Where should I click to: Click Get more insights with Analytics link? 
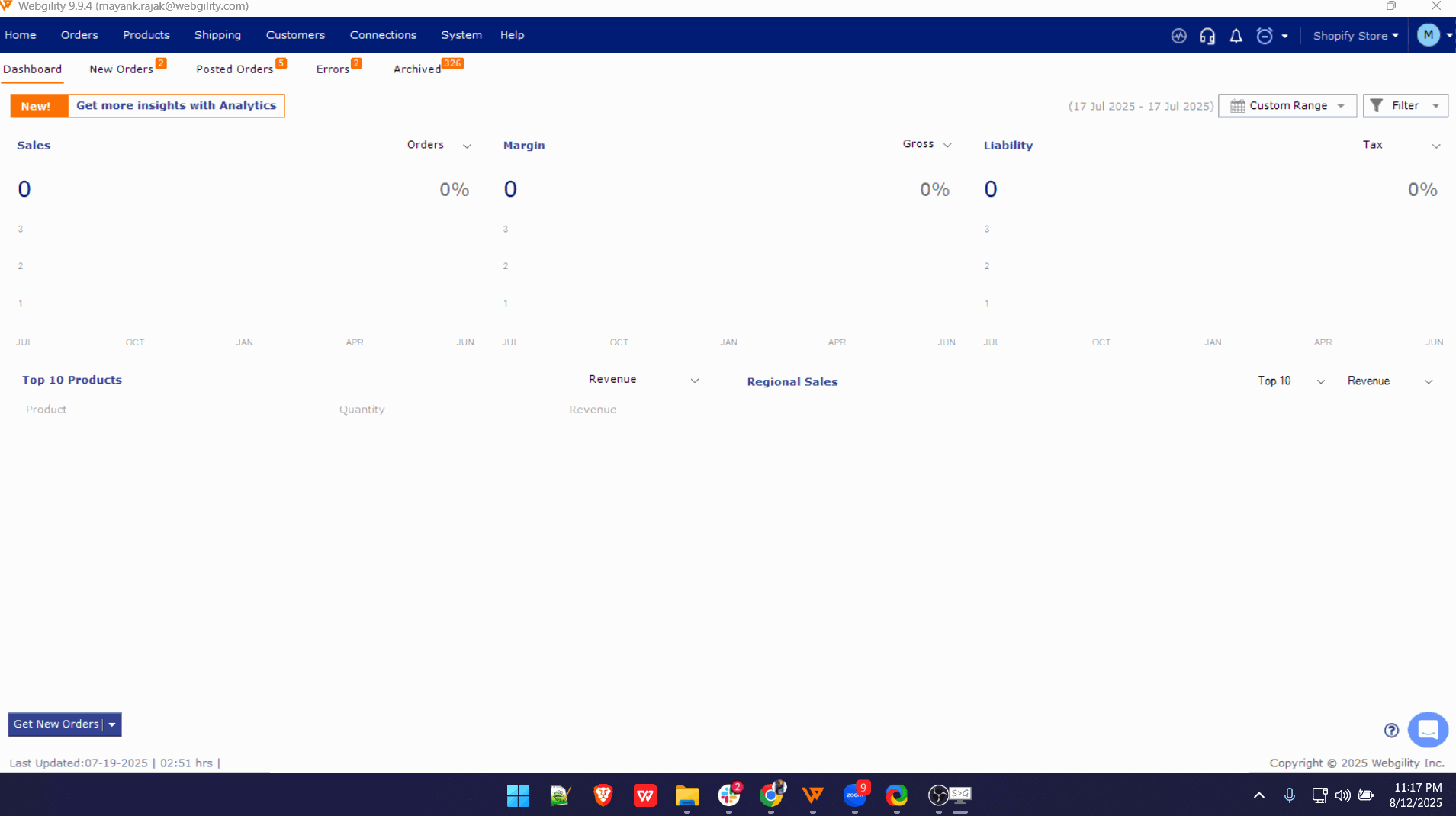click(x=176, y=106)
